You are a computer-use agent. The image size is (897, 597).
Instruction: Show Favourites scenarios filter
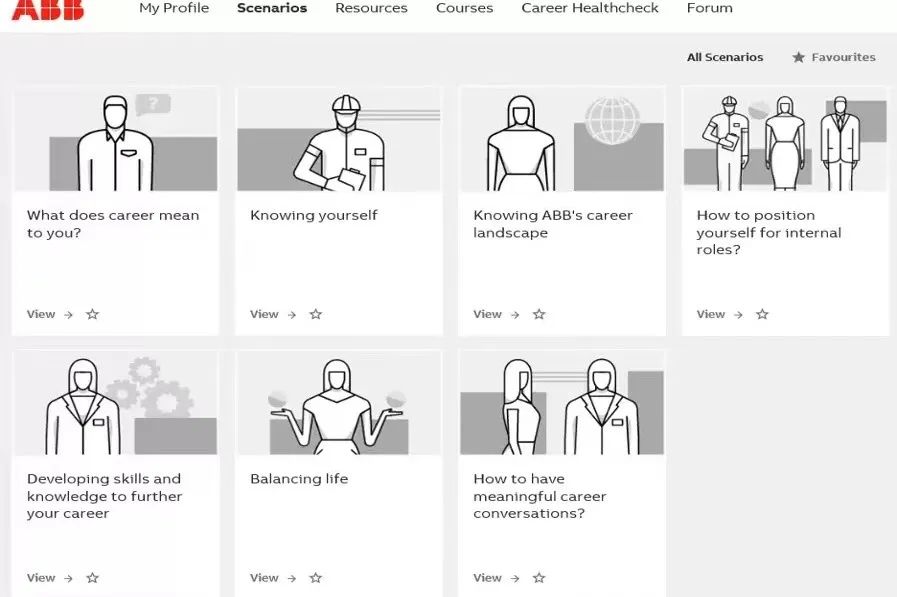point(833,58)
